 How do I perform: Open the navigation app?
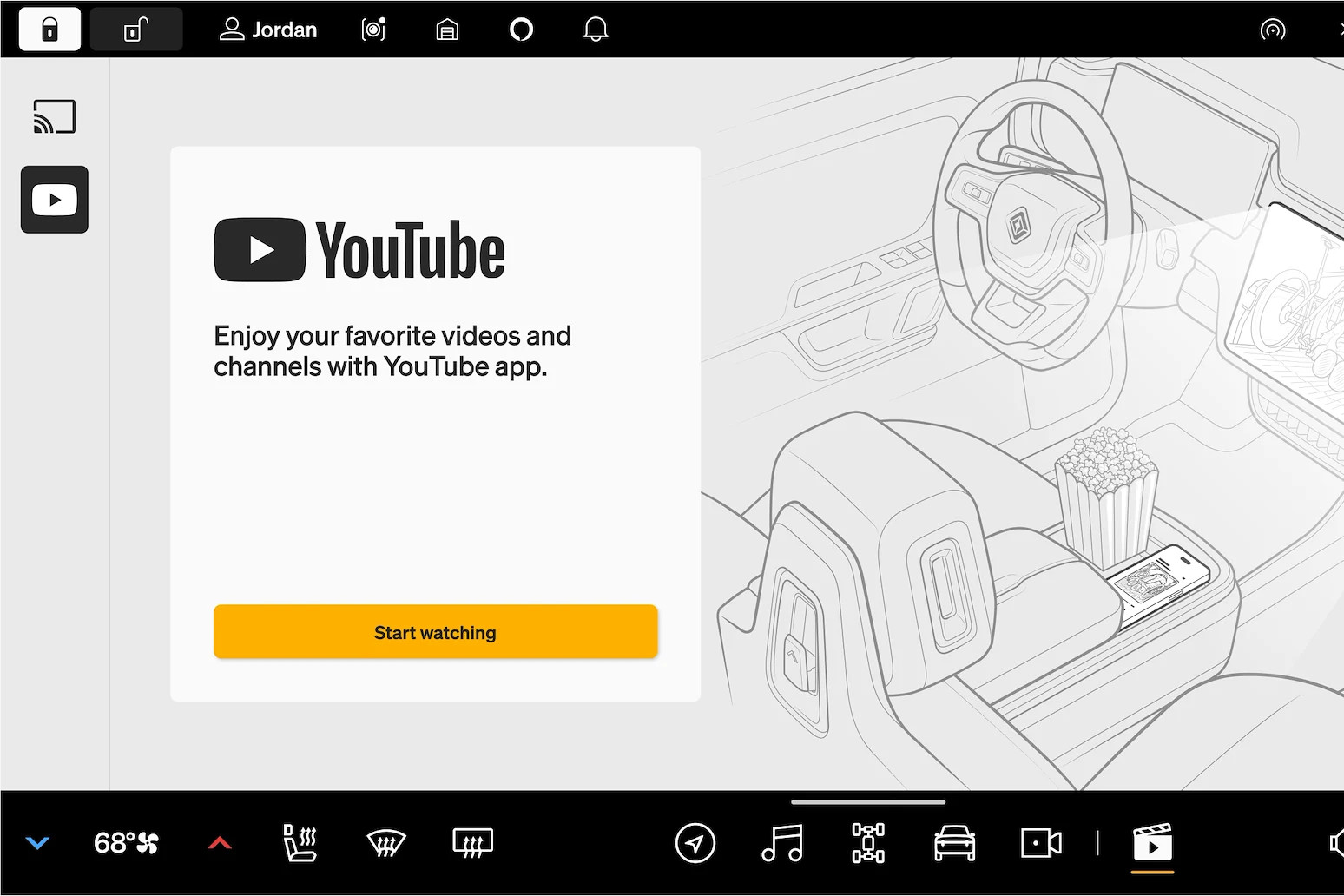click(x=695, y=842)
